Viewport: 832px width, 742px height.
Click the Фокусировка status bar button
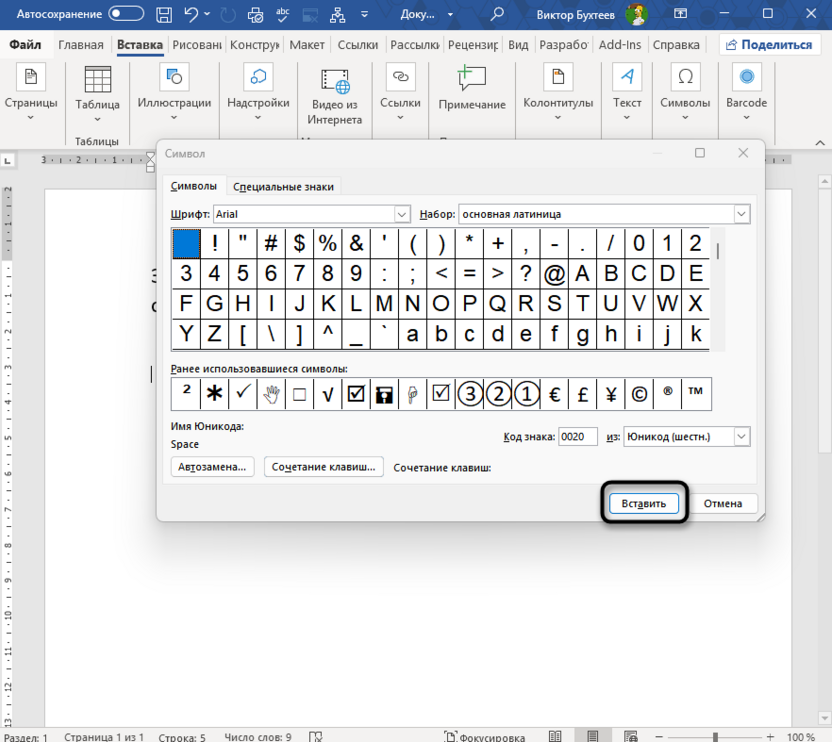point(485,736)
